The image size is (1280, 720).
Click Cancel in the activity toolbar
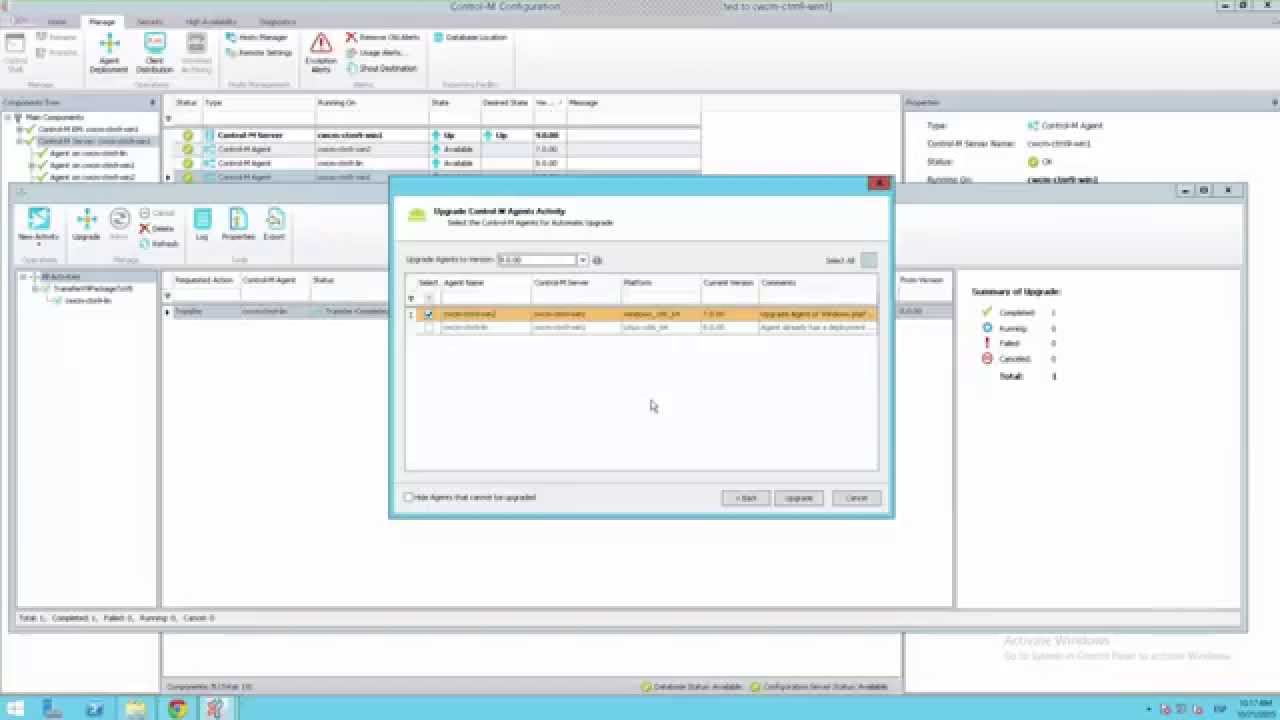[157, 213]
